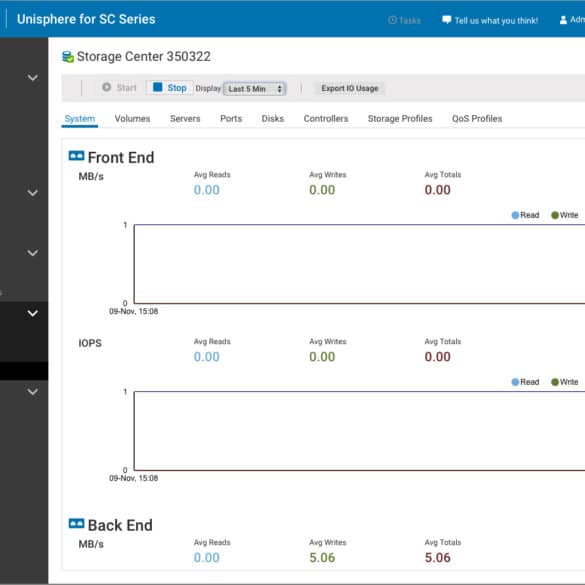Click the Storage Center database icon
This screenshot has width=585, height=585.
click(68, 57)
